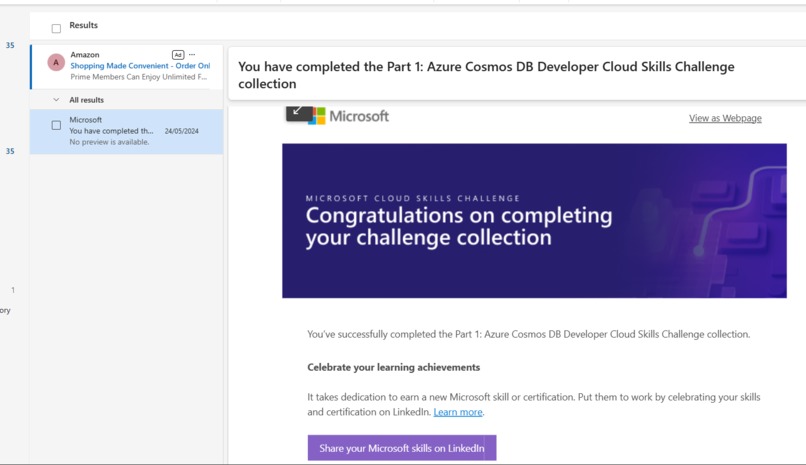Click the No preview is available text

tap(109, 142)
